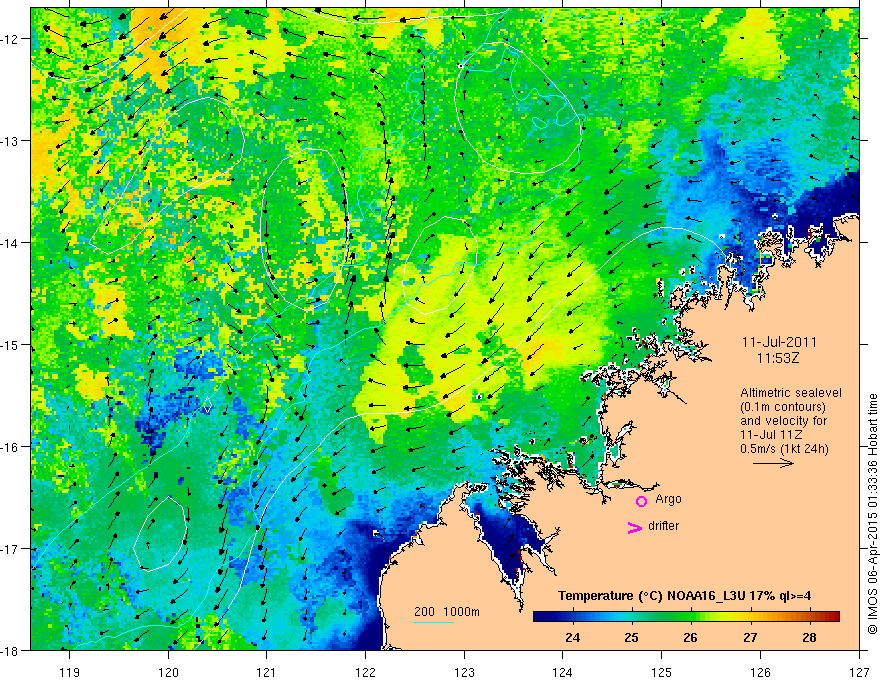Screen dimensions: 880x680
Task: Click the latitude axis label -13
Action: pyautogui.click(x=11, y=141)
